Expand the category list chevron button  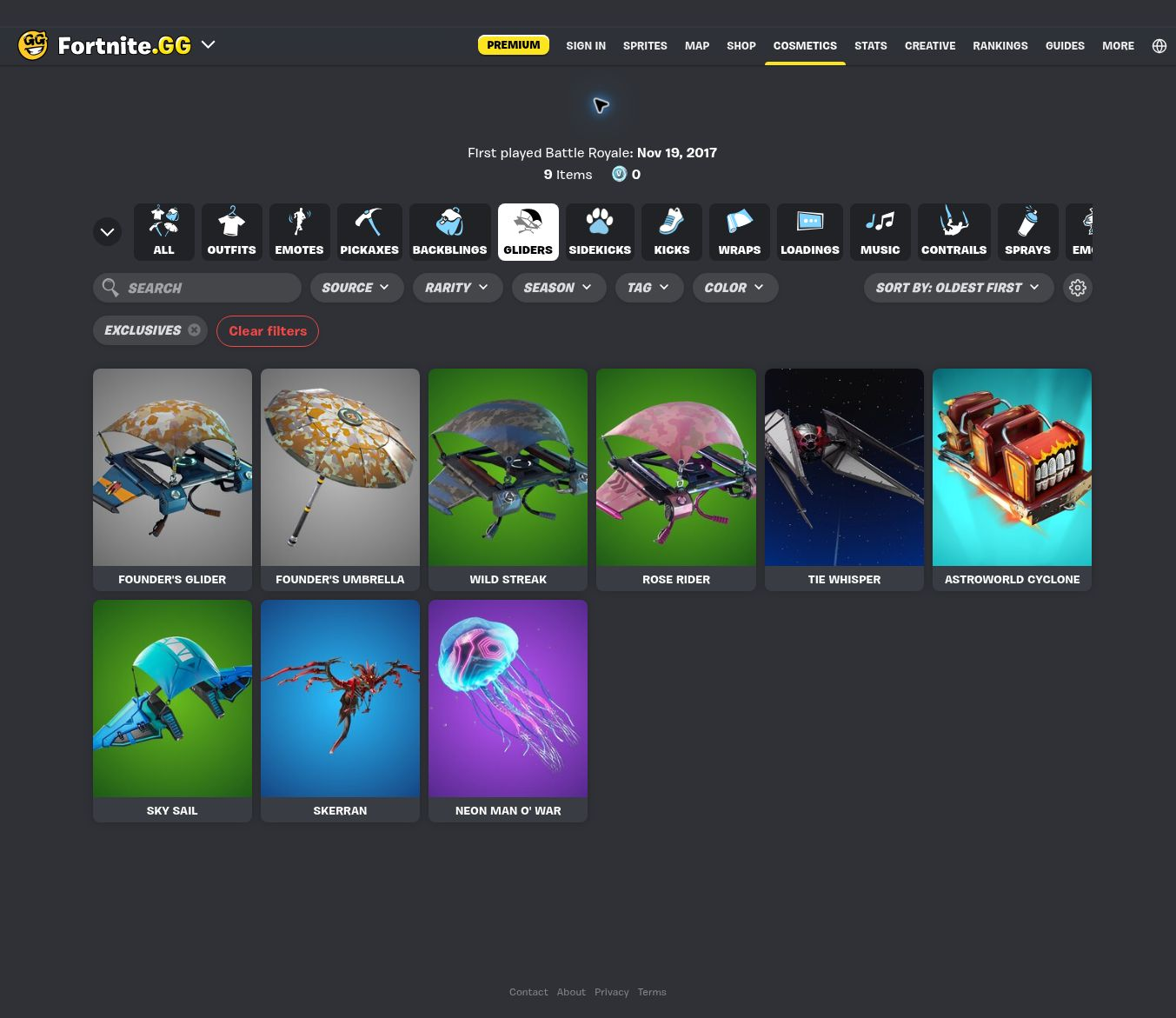coord(107,232)
